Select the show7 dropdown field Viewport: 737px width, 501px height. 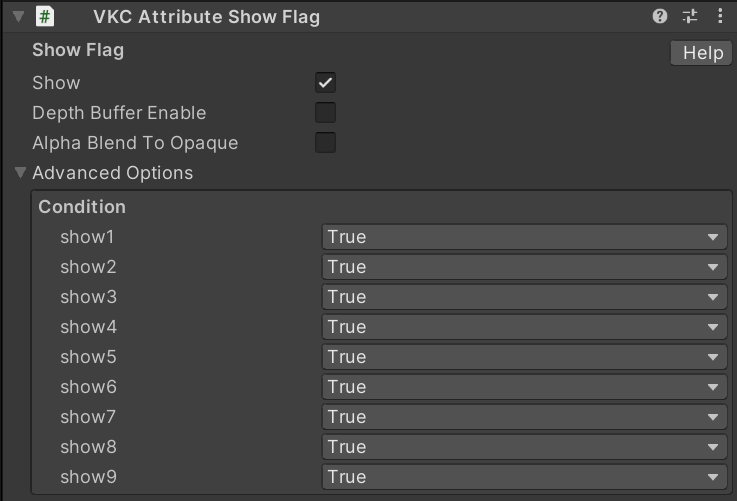[524, 417]
